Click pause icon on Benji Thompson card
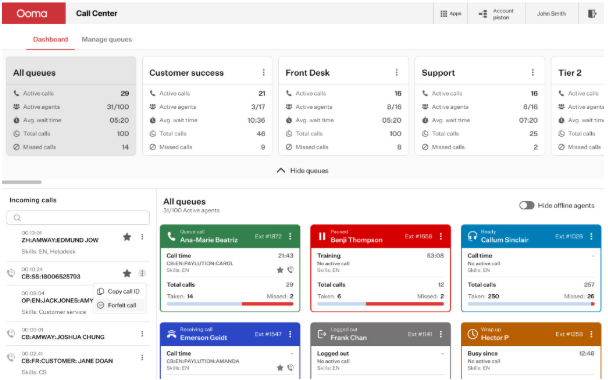The width and height of the screenshot is (608, 380). click(322, 236)
